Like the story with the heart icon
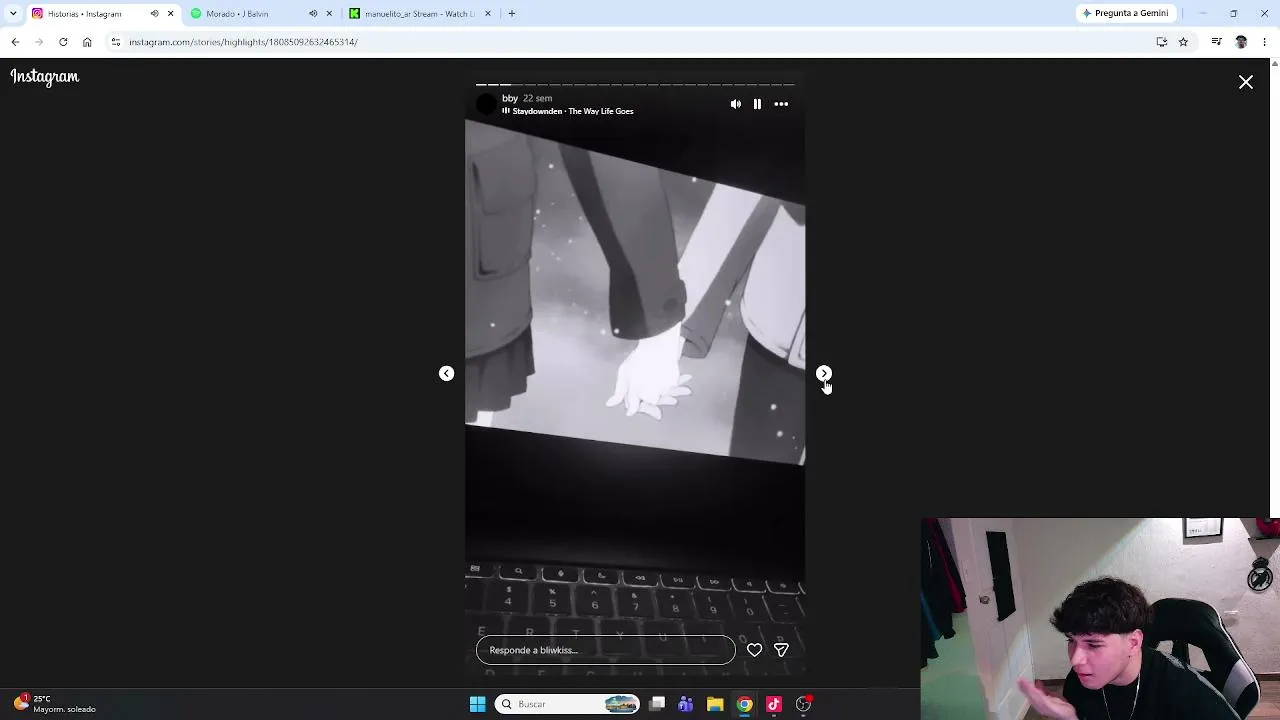1280x720 pixels. pos(754,650)
